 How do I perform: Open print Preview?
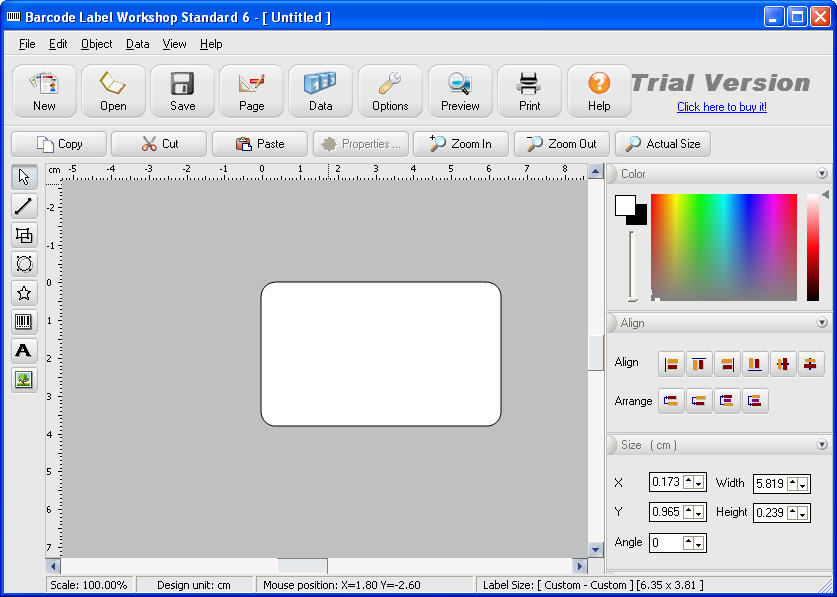(459, 90)
